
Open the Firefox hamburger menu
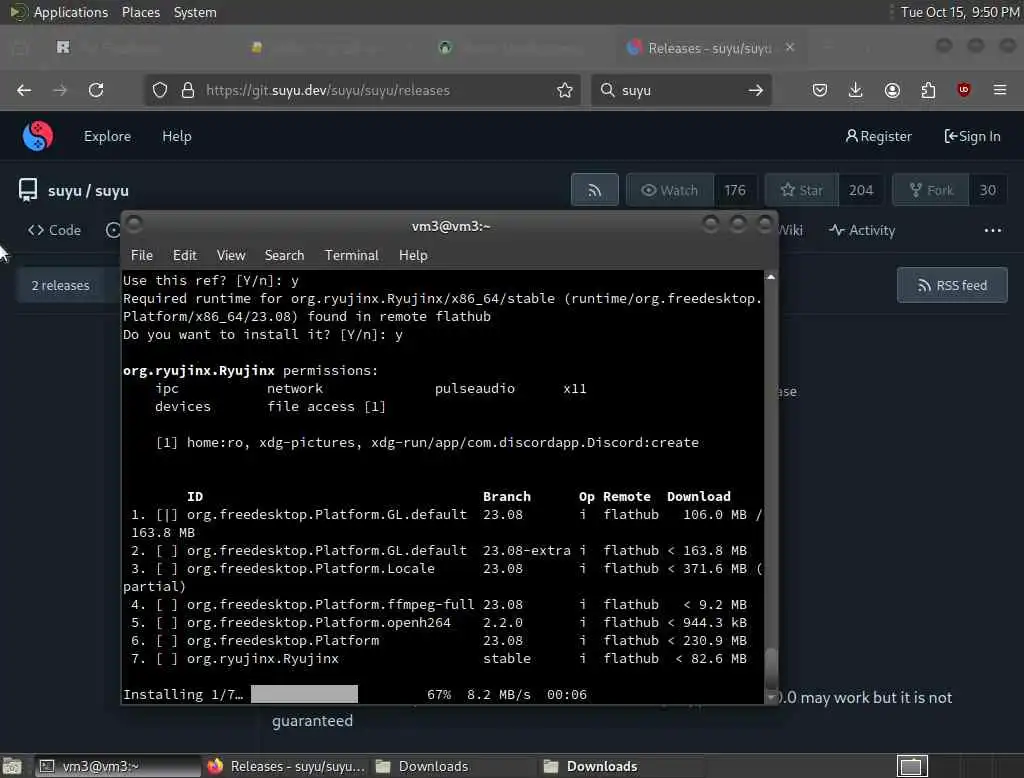[x=1000, y=90]
